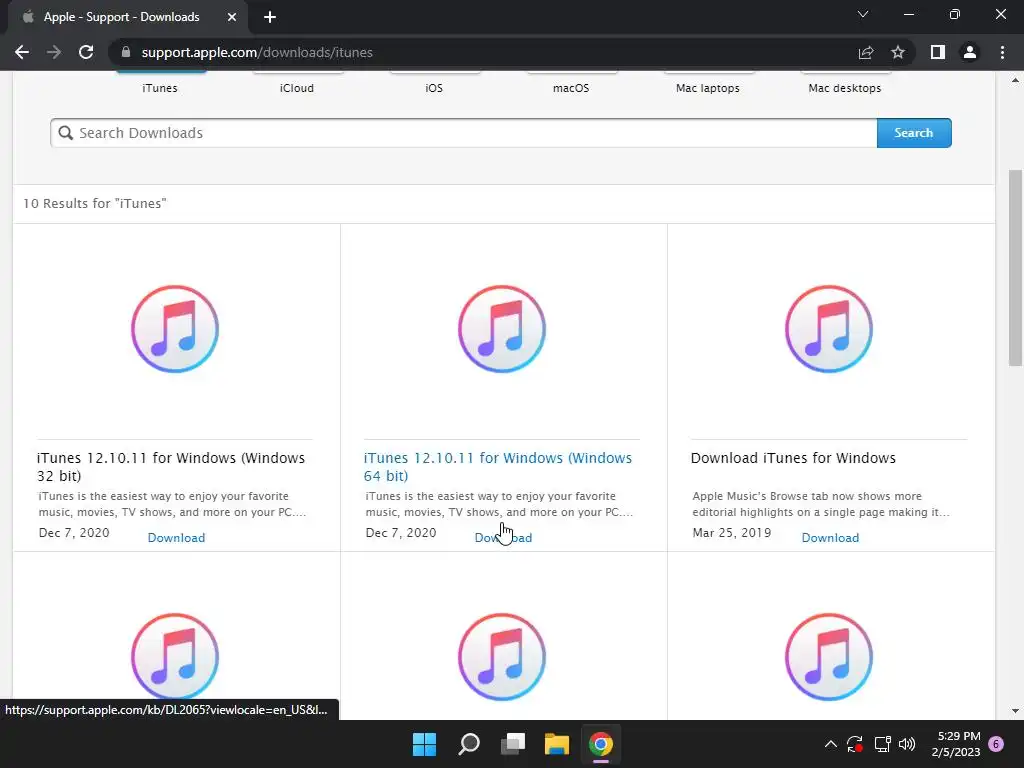Viewport: 1024px width, 768px height.
Task: Click middle iTunes icon in second row
Action: [x=502, y=657]
